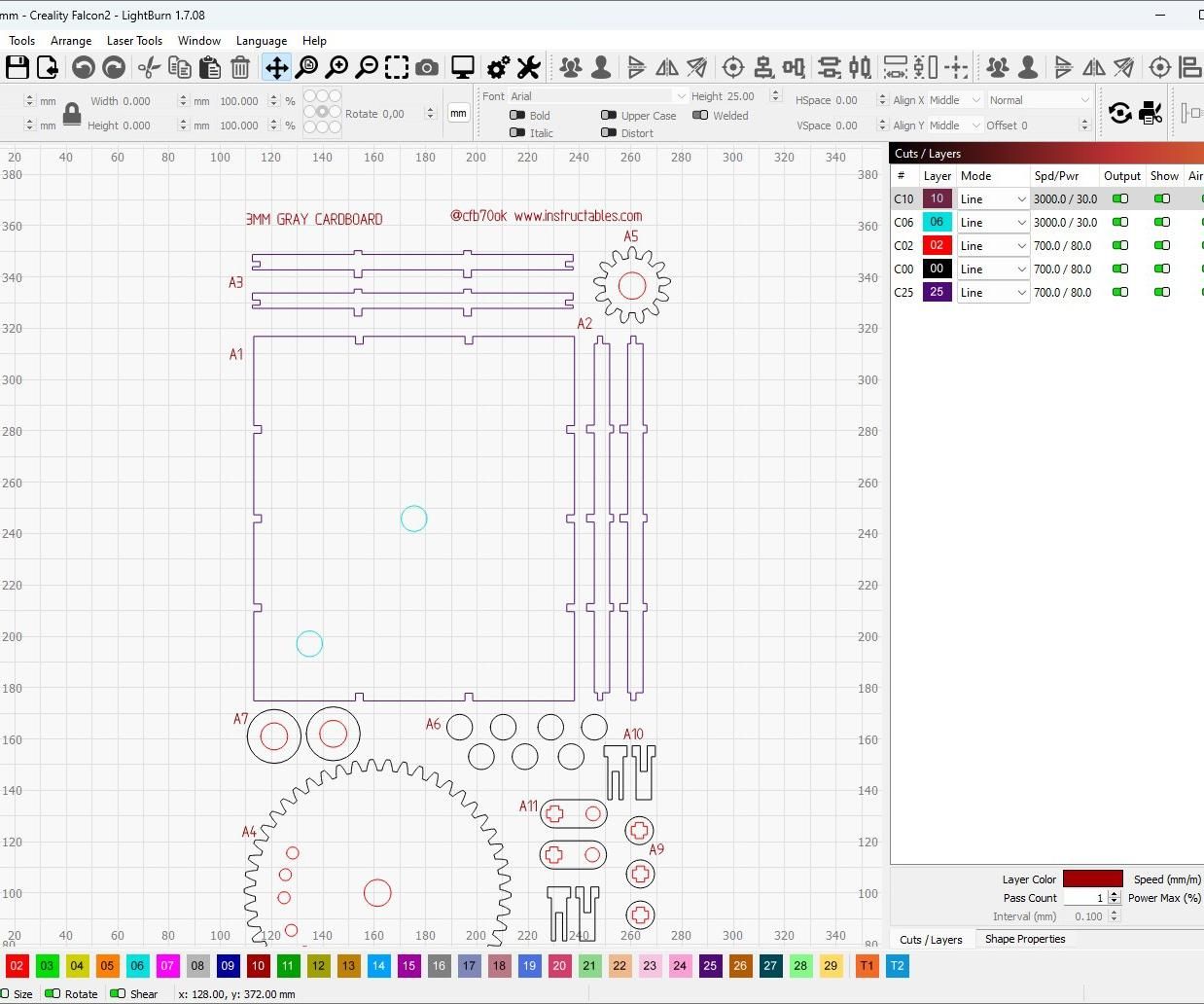Open the Mode dropdown for layer C06
Viewport: 1204px width, 1004px height.
pyautogui.click(x=993, y=222)
